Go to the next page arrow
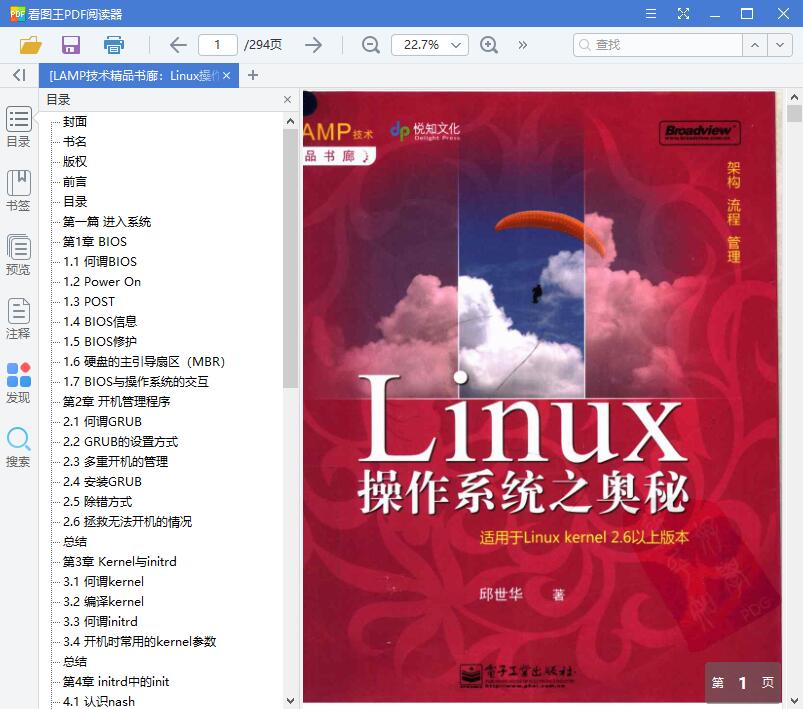 [313, 45]
